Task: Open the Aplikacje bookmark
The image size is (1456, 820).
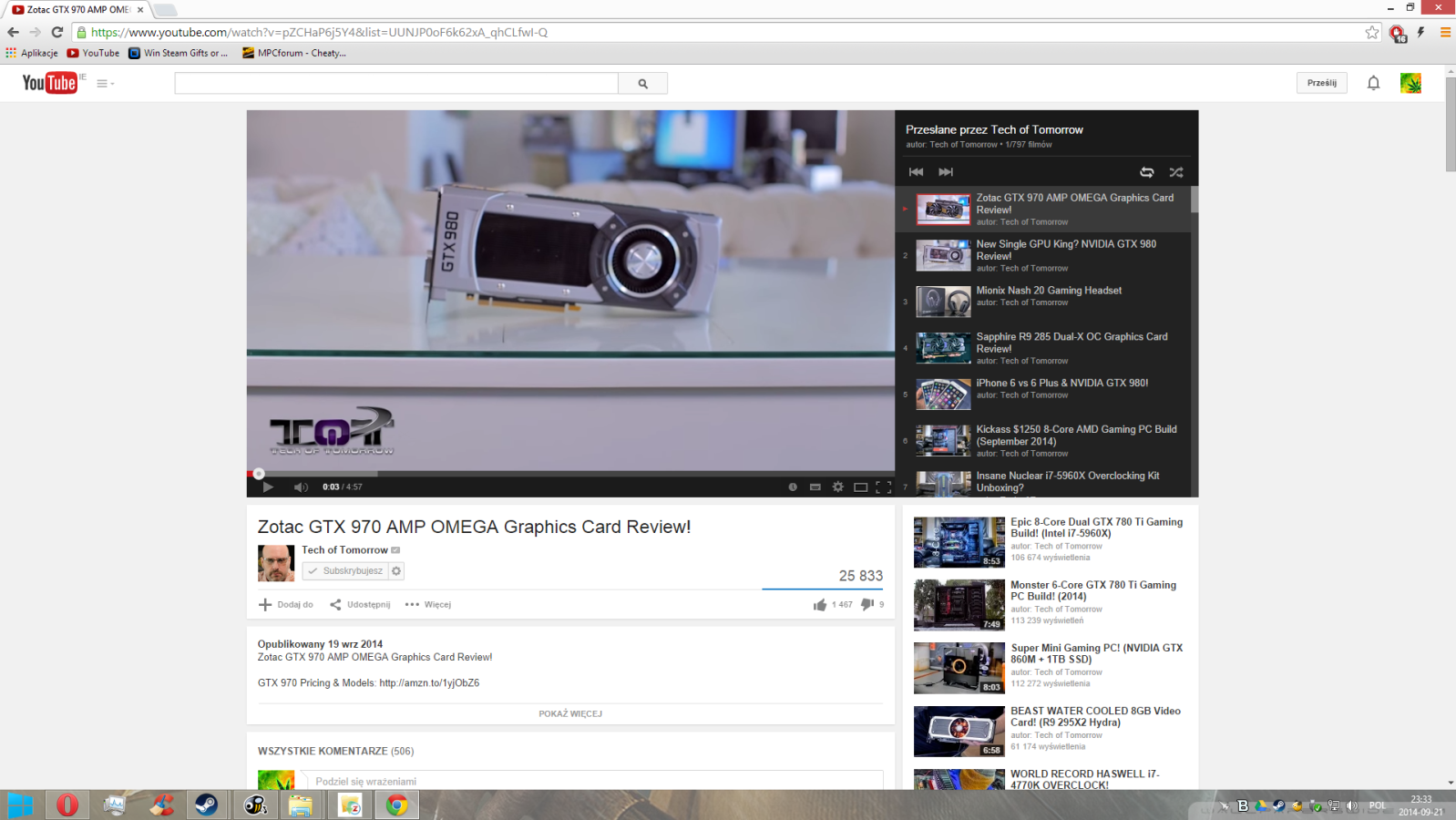Action: click(x=32, y=53)
